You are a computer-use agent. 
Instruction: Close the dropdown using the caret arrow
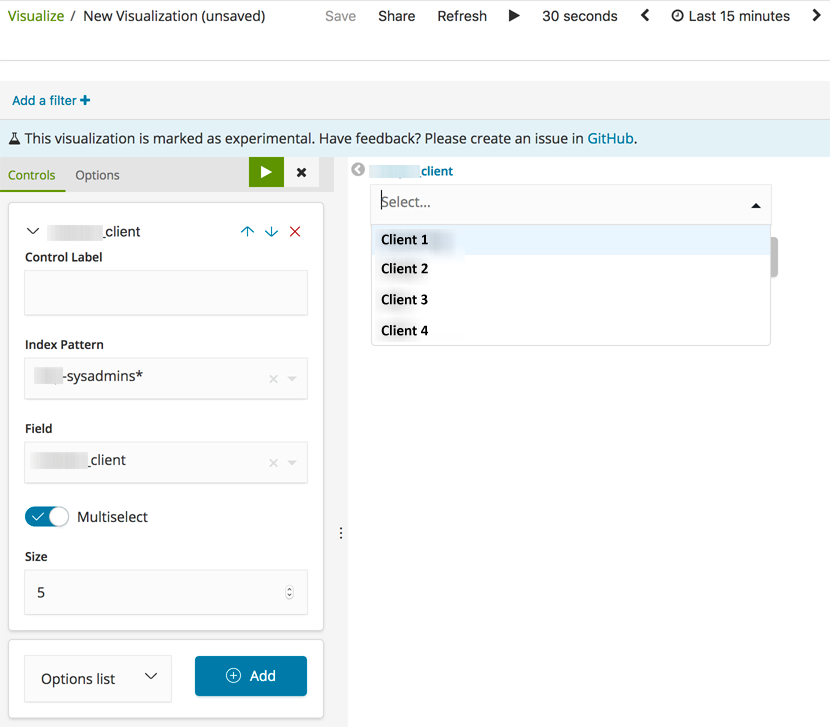(x=756, y=205)
